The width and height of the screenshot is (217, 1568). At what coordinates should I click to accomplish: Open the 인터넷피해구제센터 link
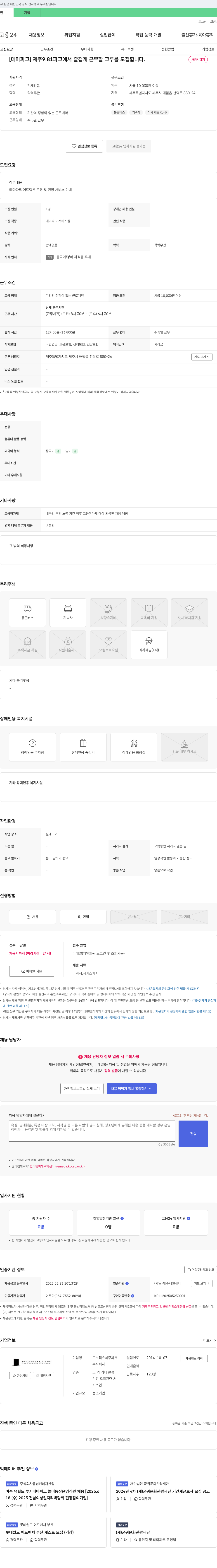click(x=57, y=1167)
